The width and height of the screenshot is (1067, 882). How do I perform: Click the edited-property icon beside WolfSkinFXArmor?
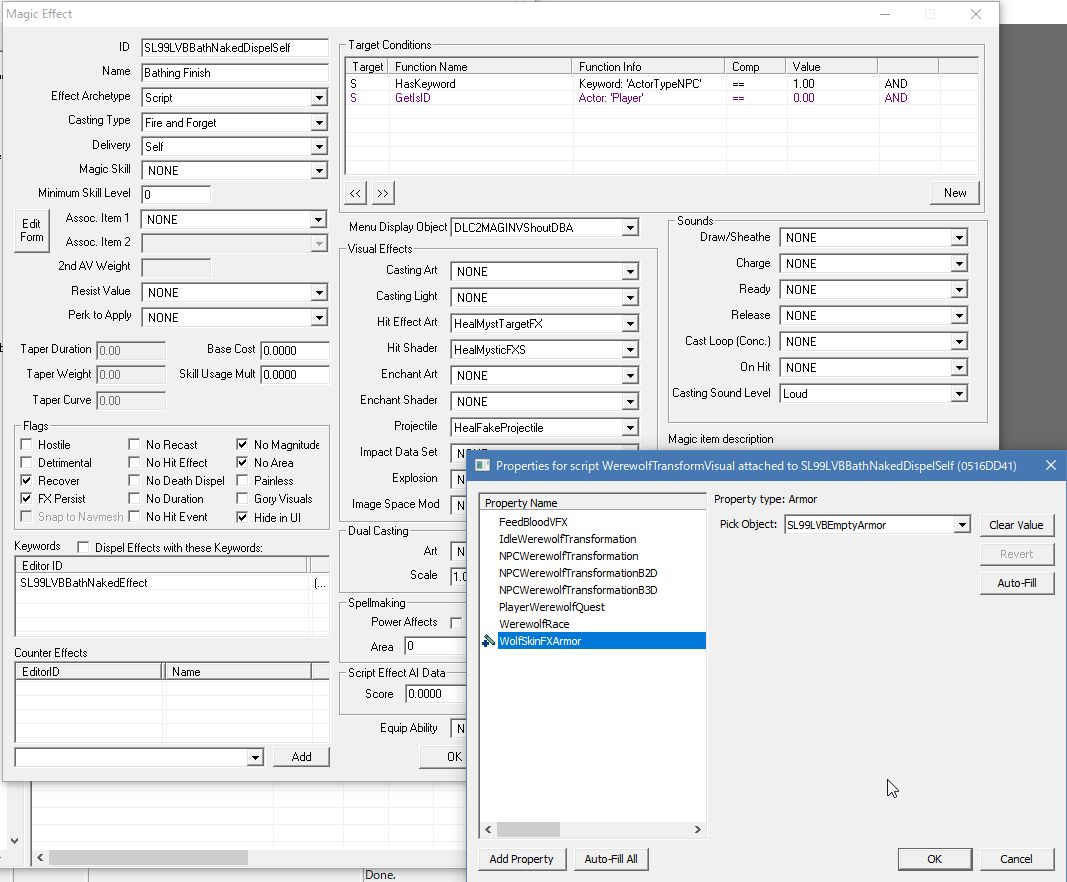(x=488, y=641)
